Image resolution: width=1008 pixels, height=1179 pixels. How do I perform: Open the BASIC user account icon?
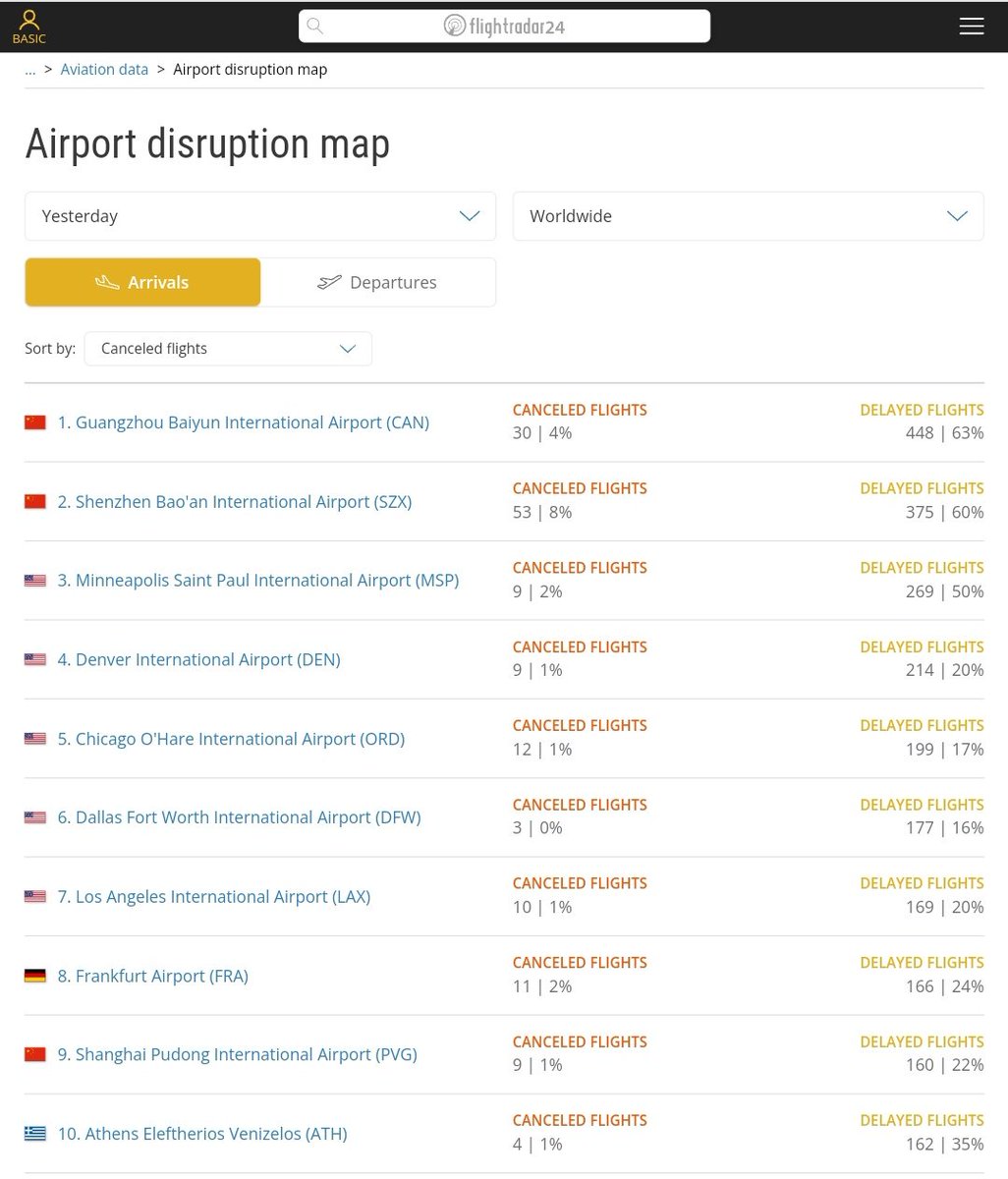coord(29,27)
